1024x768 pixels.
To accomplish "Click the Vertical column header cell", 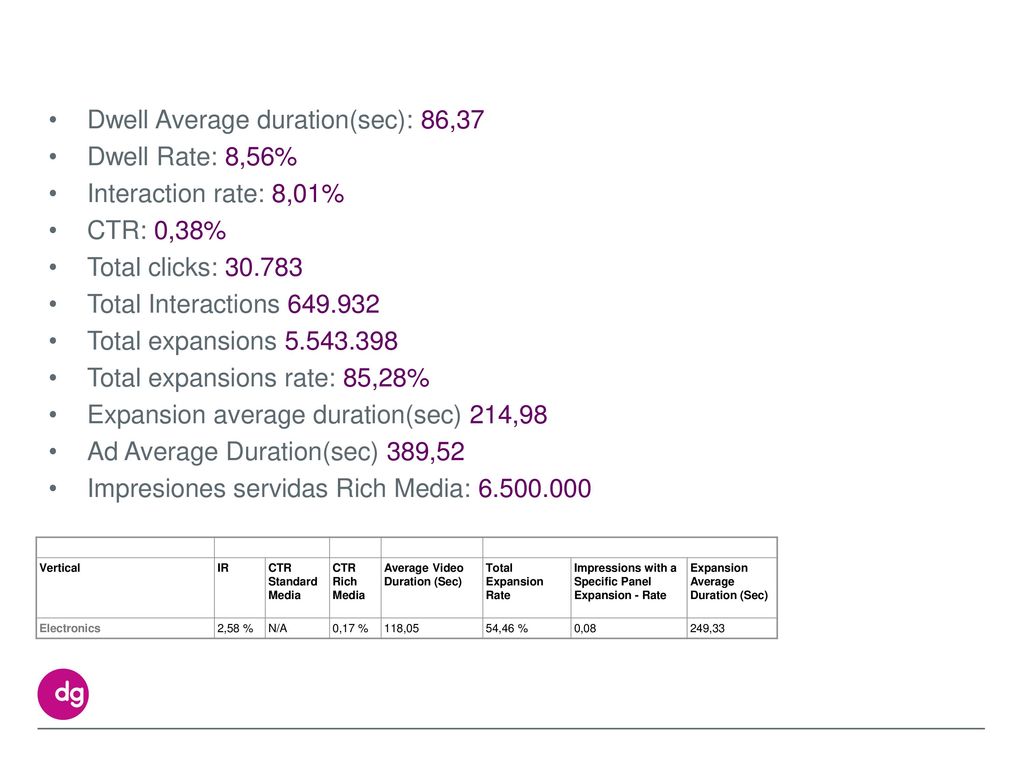I will pyautogui.click(x=125, y=588).
